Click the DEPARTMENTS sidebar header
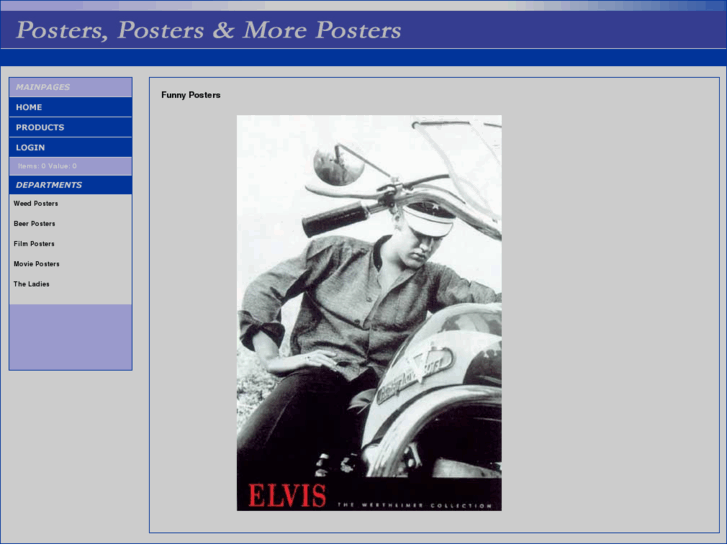Screen dimensions: 727x545 pyautogui.click(x=70, y=185)
